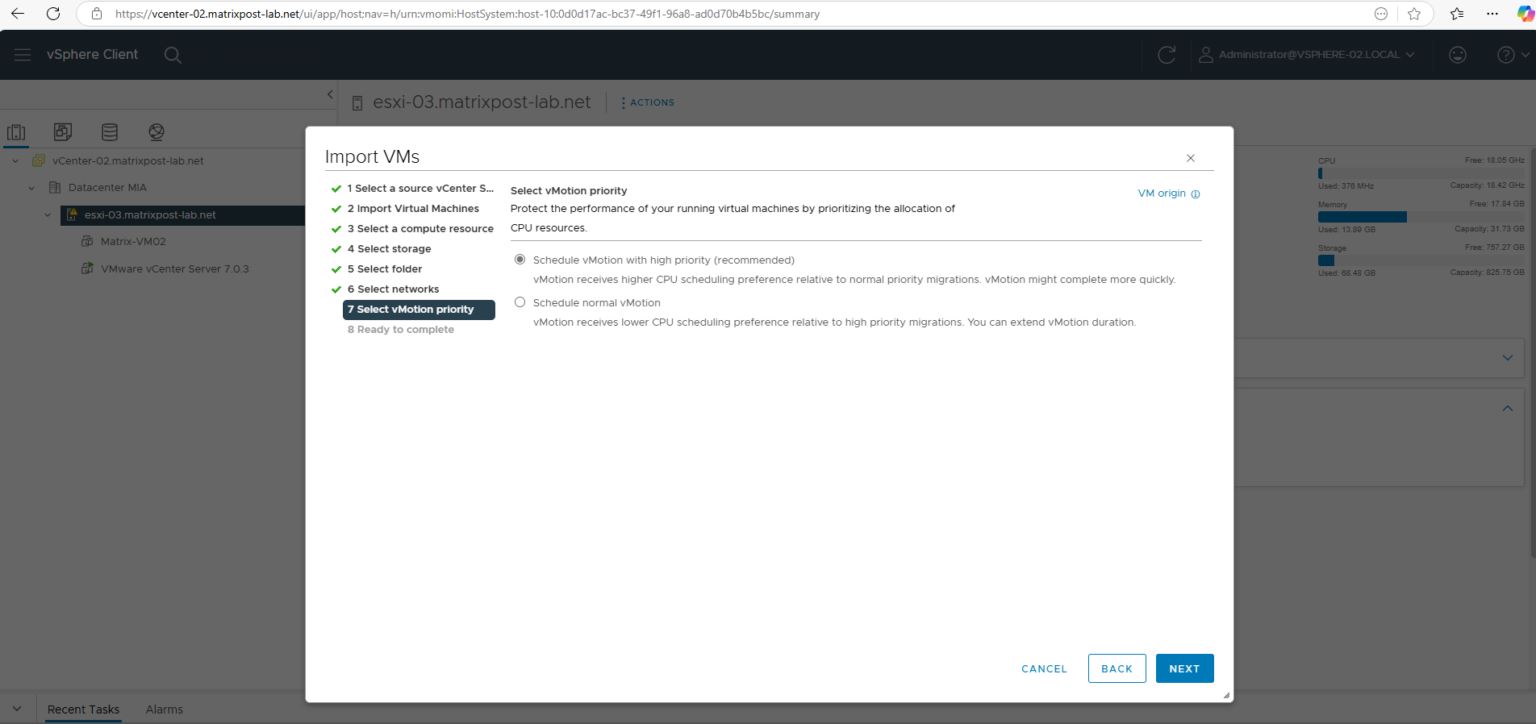This screenshot has width=1536, height=724.
Task: Open the vSphere Client search
Action: click(x=172, y=54)
